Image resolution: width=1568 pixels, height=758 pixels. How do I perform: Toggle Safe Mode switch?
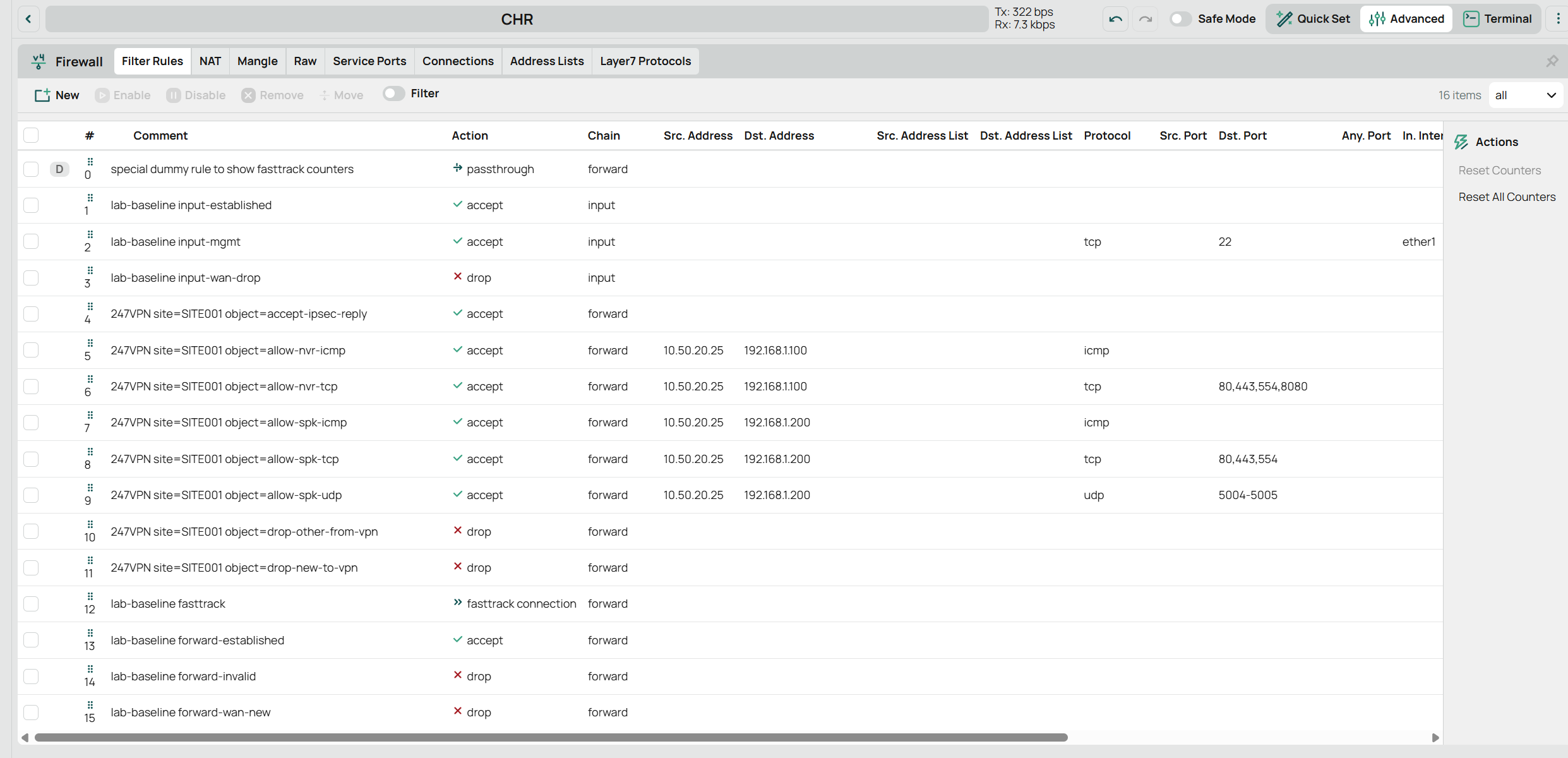[x=1180, y=19]
